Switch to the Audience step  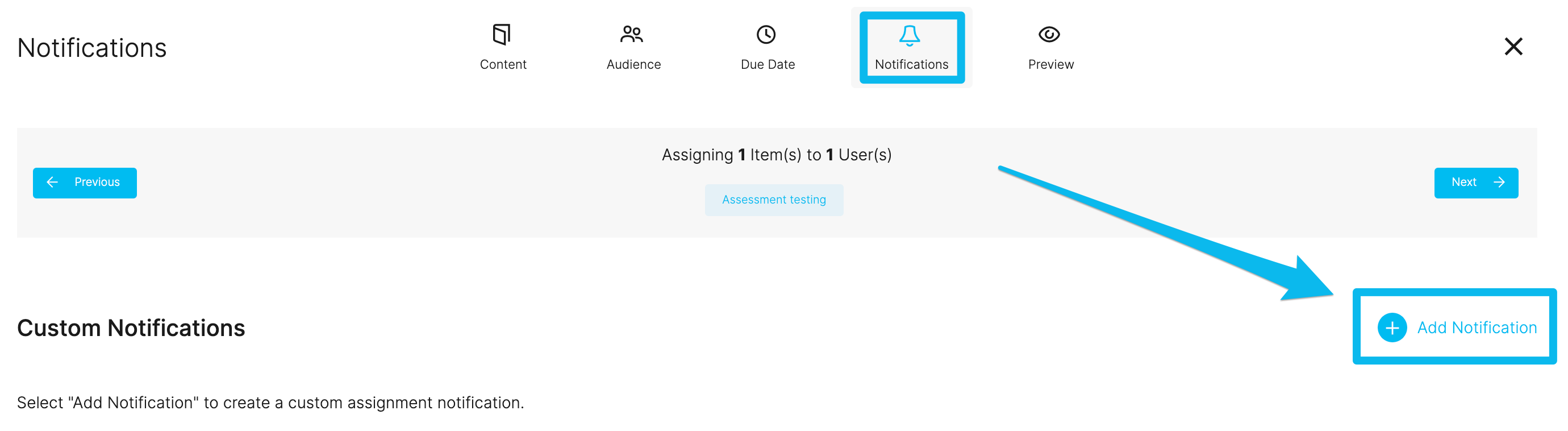[x=632, y=48]
